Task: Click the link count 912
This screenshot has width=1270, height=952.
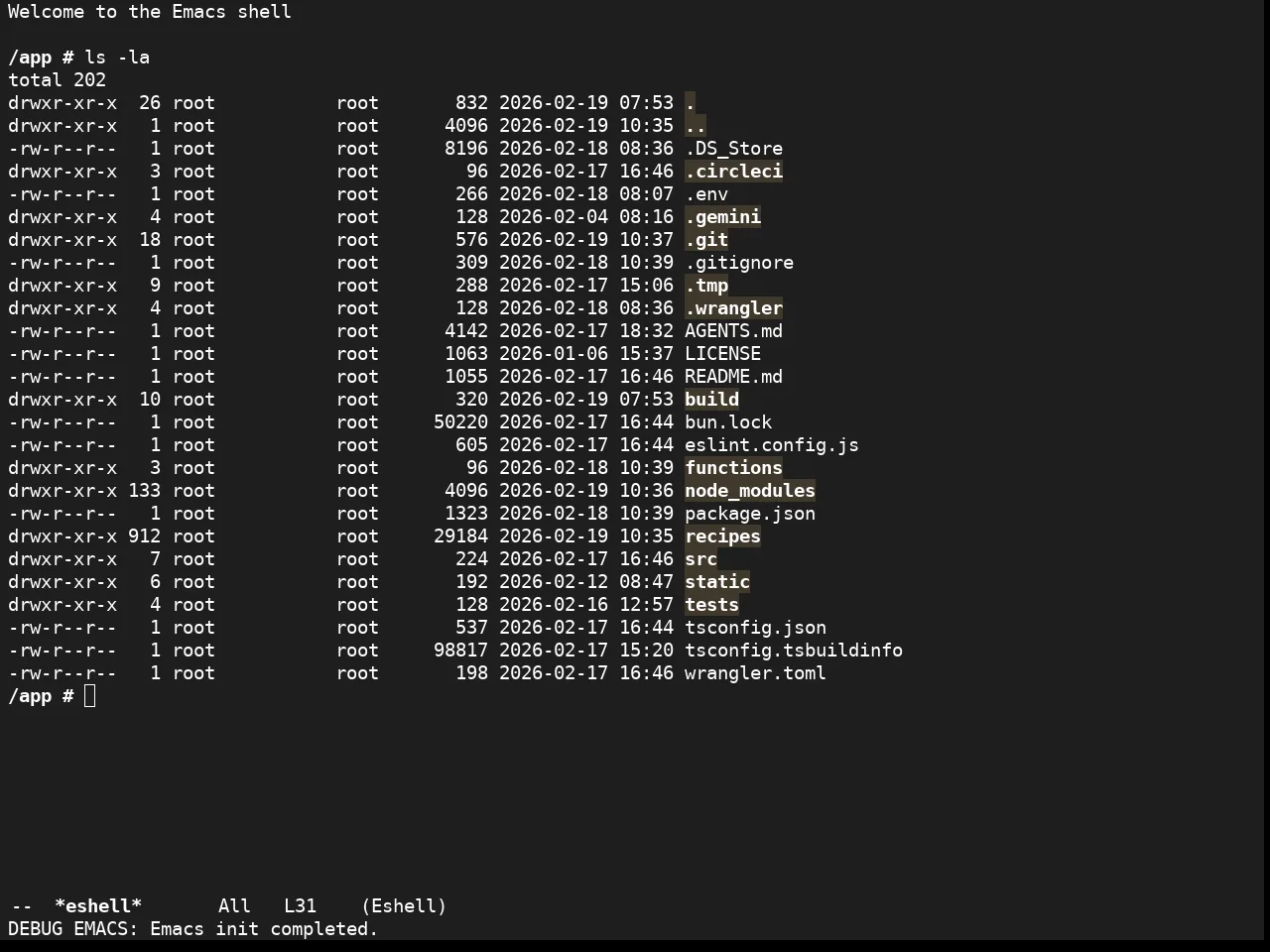Action: pyautogui.click(x=144, y=536)
